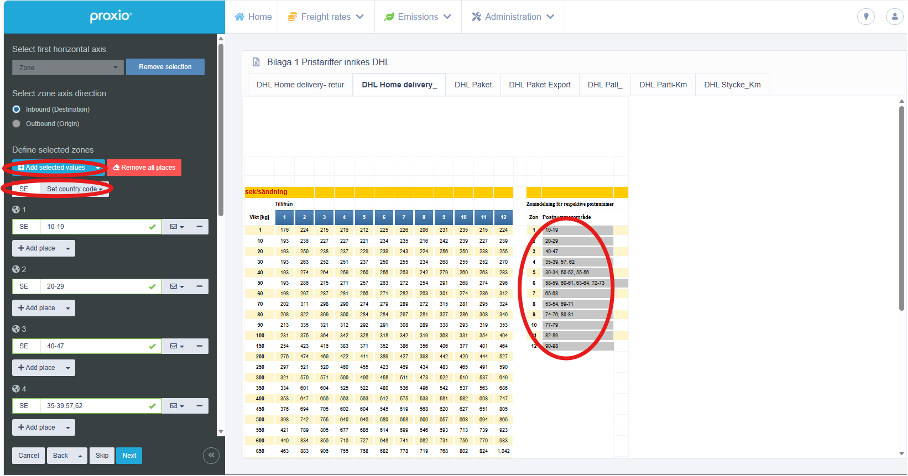Click the globe icon for zone 4
The image size is (908, 476).
tap(16, 389)
